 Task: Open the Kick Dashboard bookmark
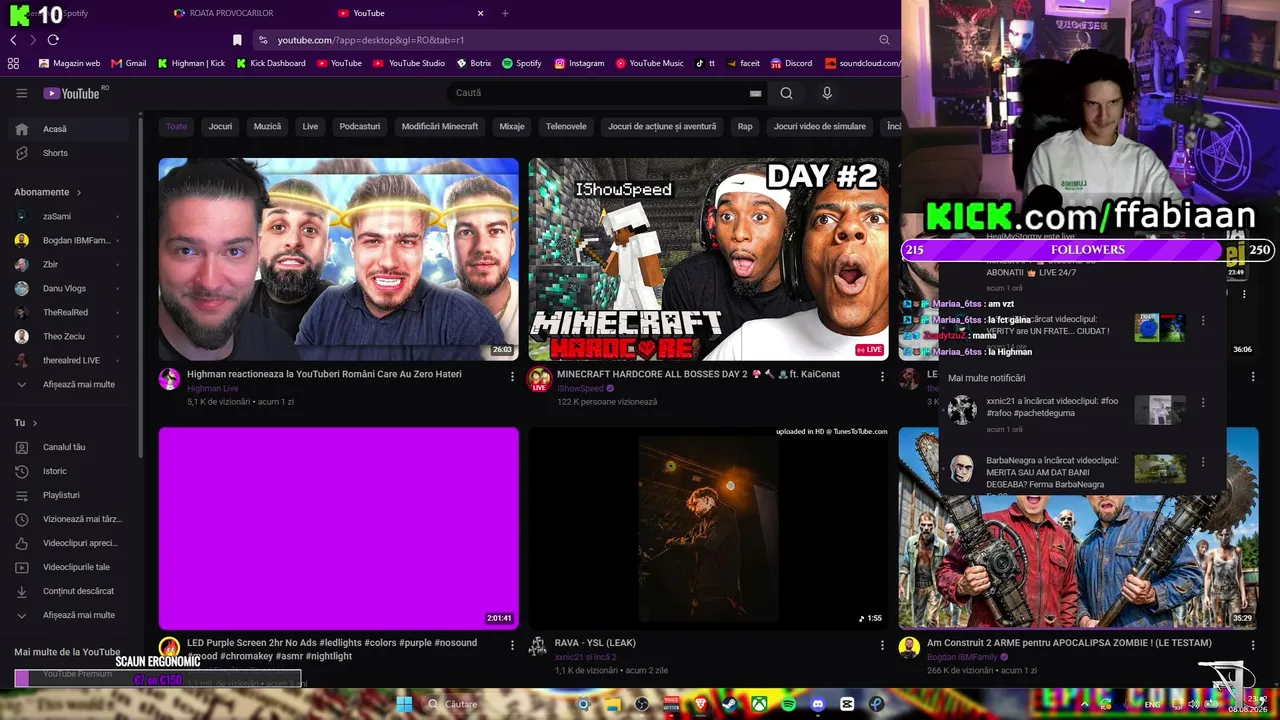coord(270,63)
